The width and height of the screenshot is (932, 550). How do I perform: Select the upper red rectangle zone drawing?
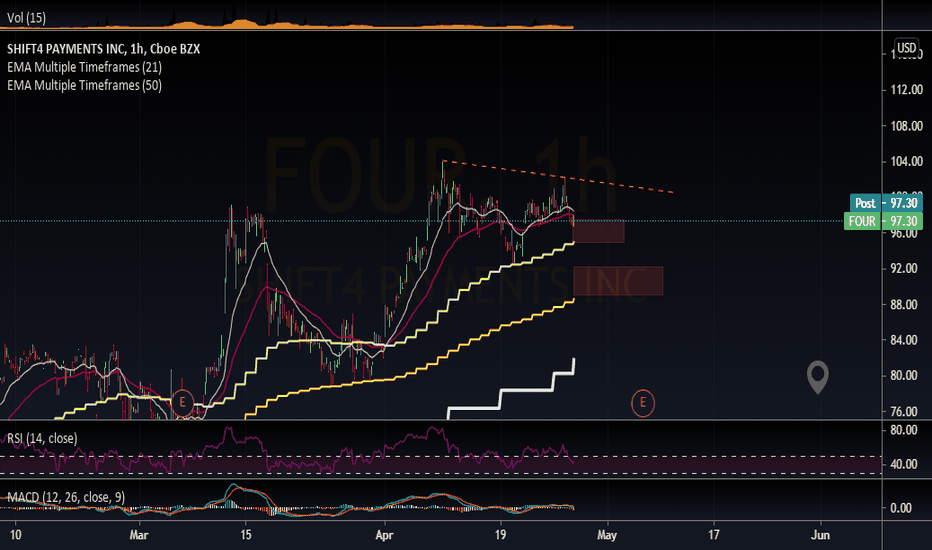click(x=599, y=231)
